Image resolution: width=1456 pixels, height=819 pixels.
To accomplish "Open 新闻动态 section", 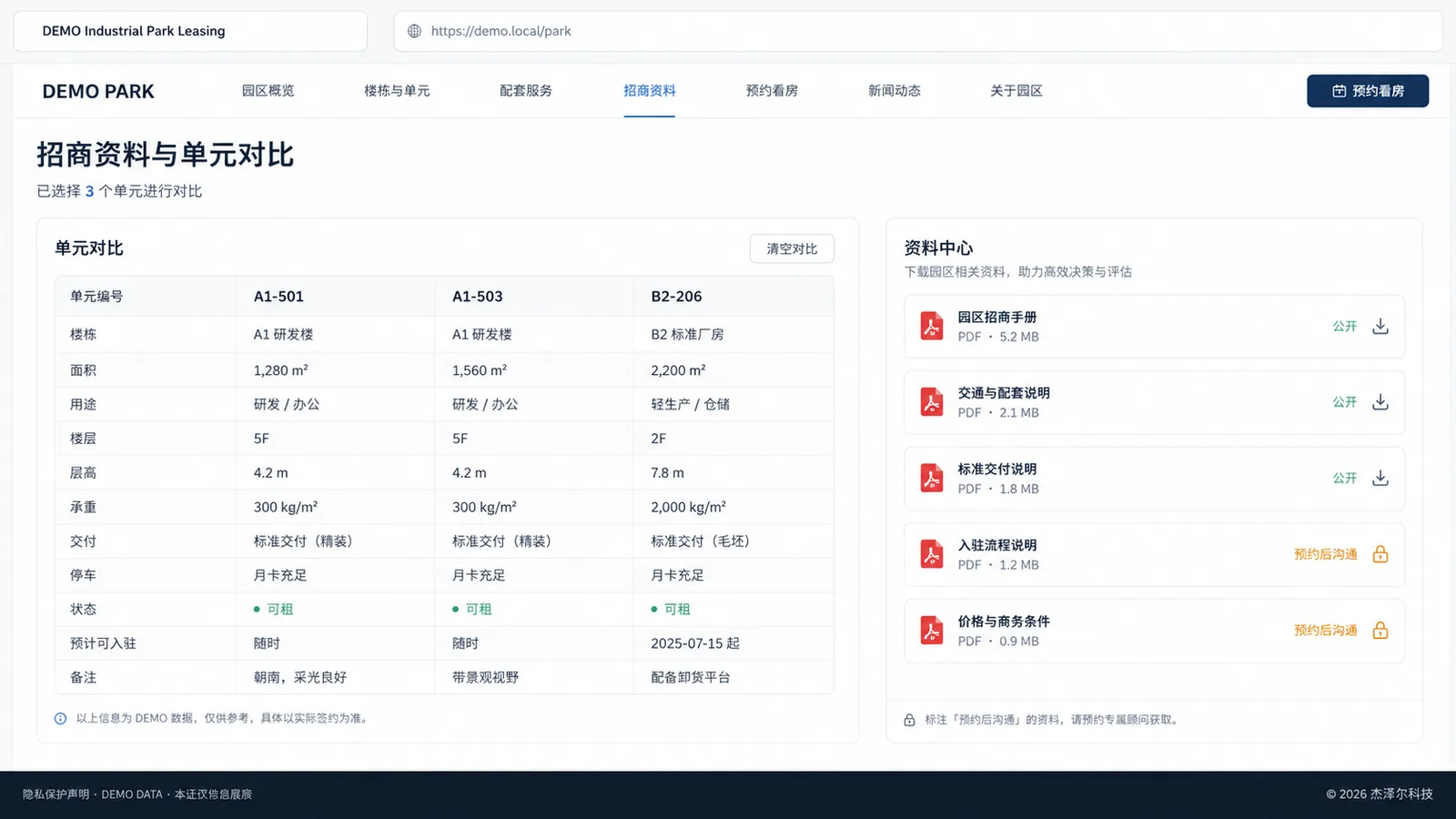I will (894, 91).
